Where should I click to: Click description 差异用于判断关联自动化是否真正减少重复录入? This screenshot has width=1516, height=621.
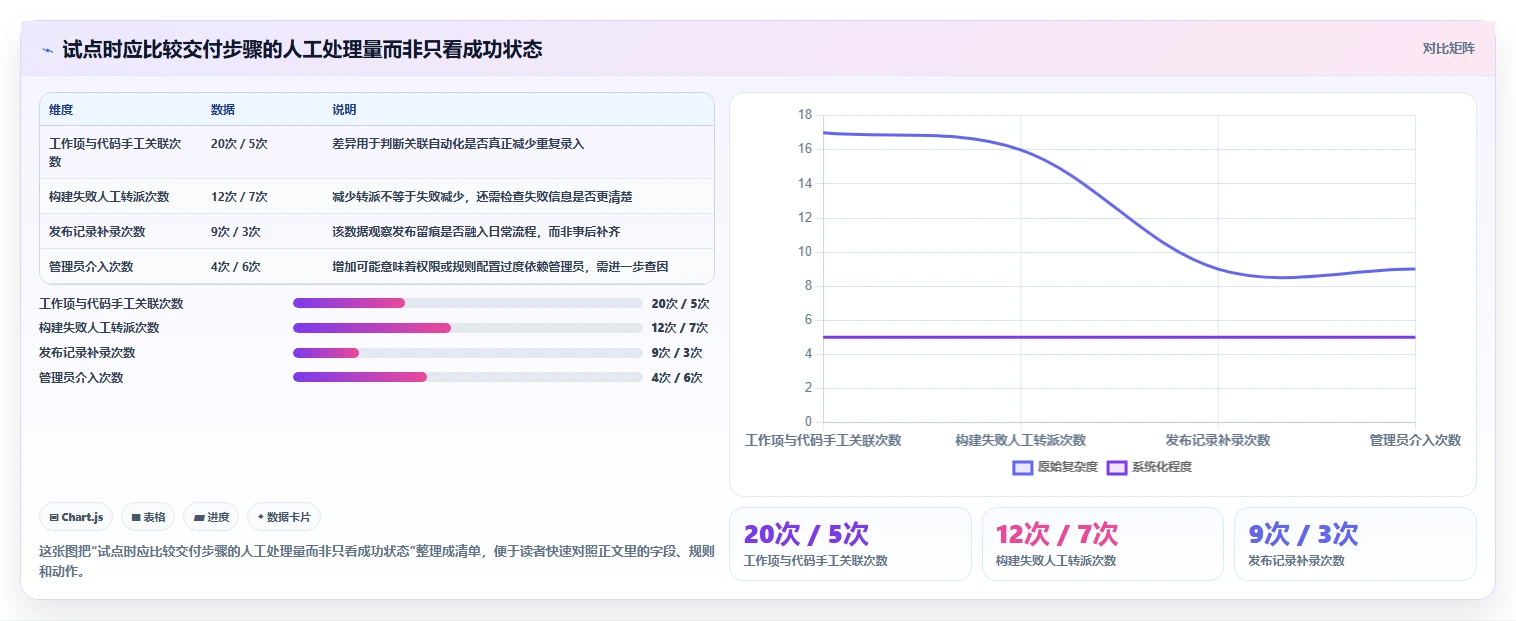[x=458, y=144]
